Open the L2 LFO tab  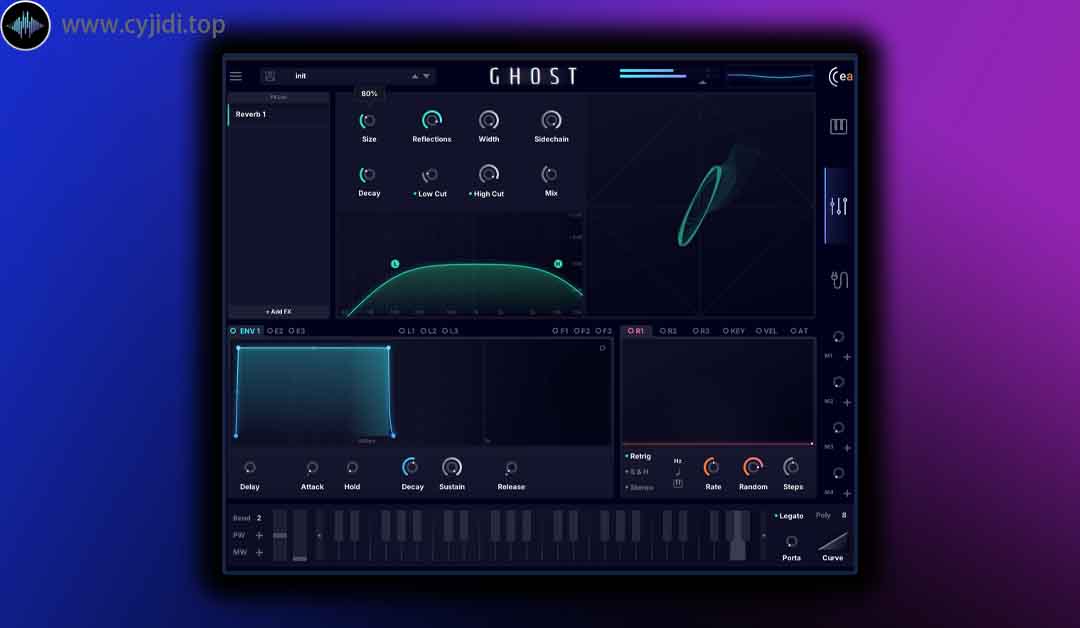(428, 331)
